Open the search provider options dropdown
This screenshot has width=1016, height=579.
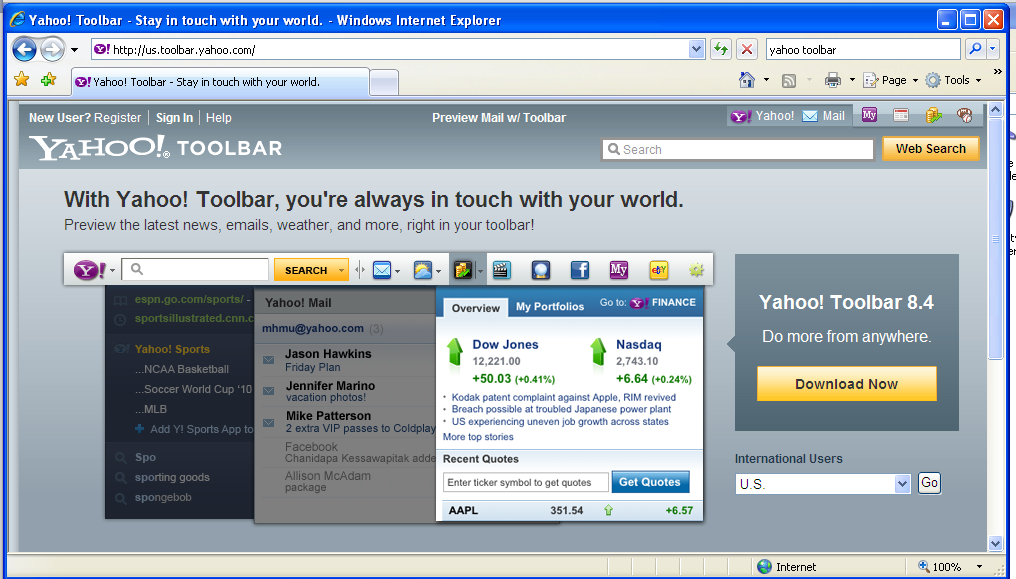[992, 49]
